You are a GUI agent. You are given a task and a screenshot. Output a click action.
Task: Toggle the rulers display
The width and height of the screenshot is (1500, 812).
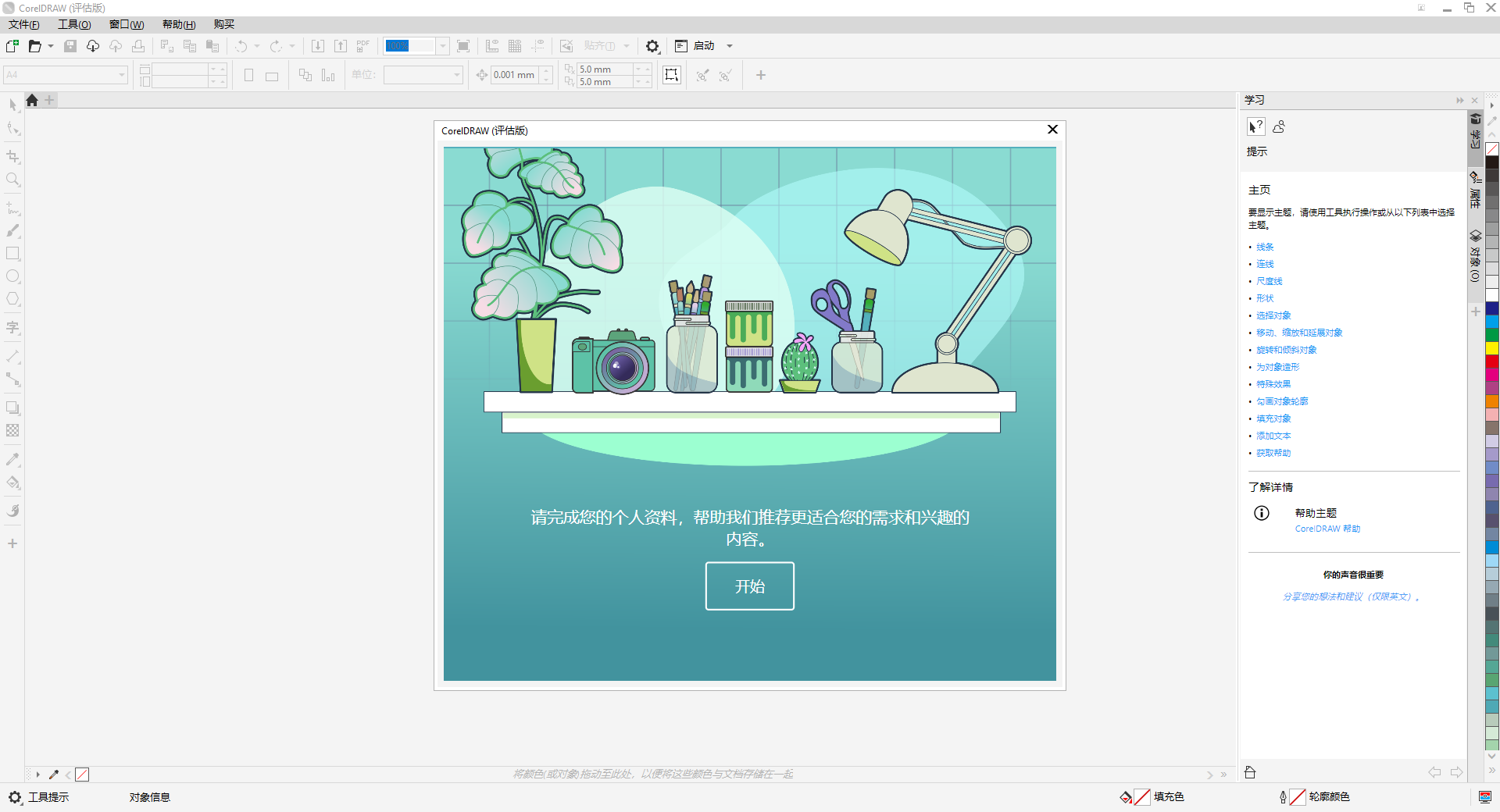[x=492, y=46]
